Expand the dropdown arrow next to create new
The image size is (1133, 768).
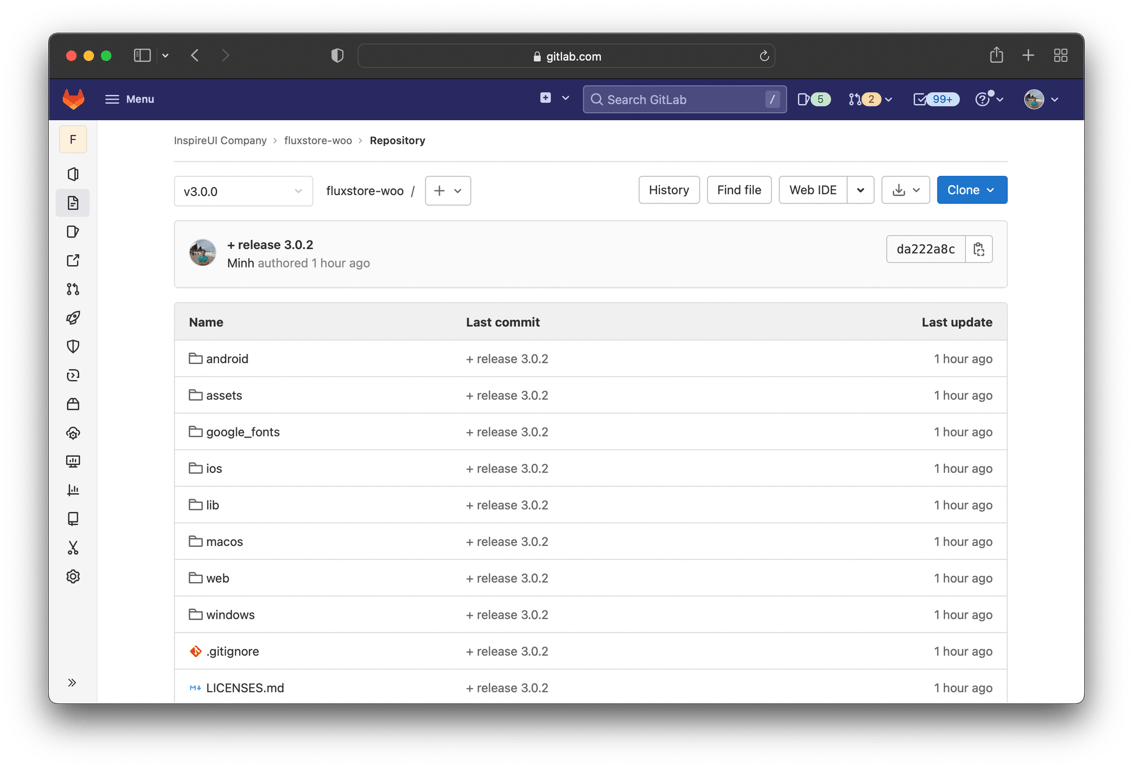coord(565,98)
